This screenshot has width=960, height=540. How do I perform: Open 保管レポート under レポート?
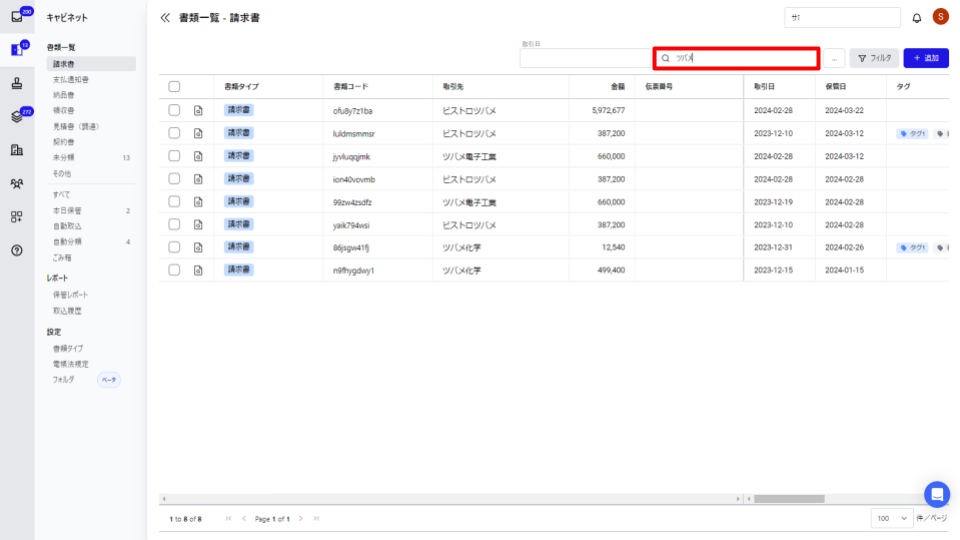tap(71, 295)
